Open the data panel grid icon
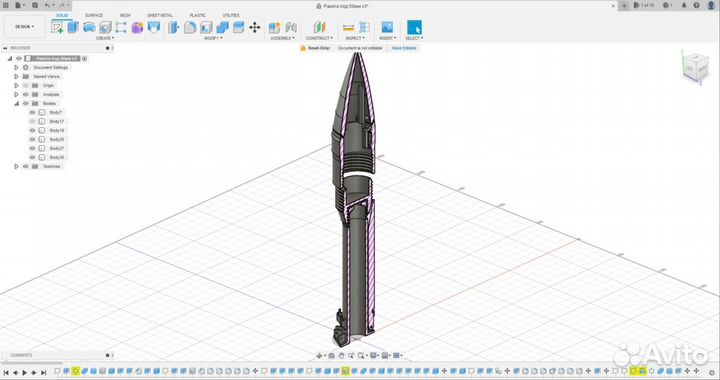Viewport: 720px width, 380px height. click(x=6, y=6)
